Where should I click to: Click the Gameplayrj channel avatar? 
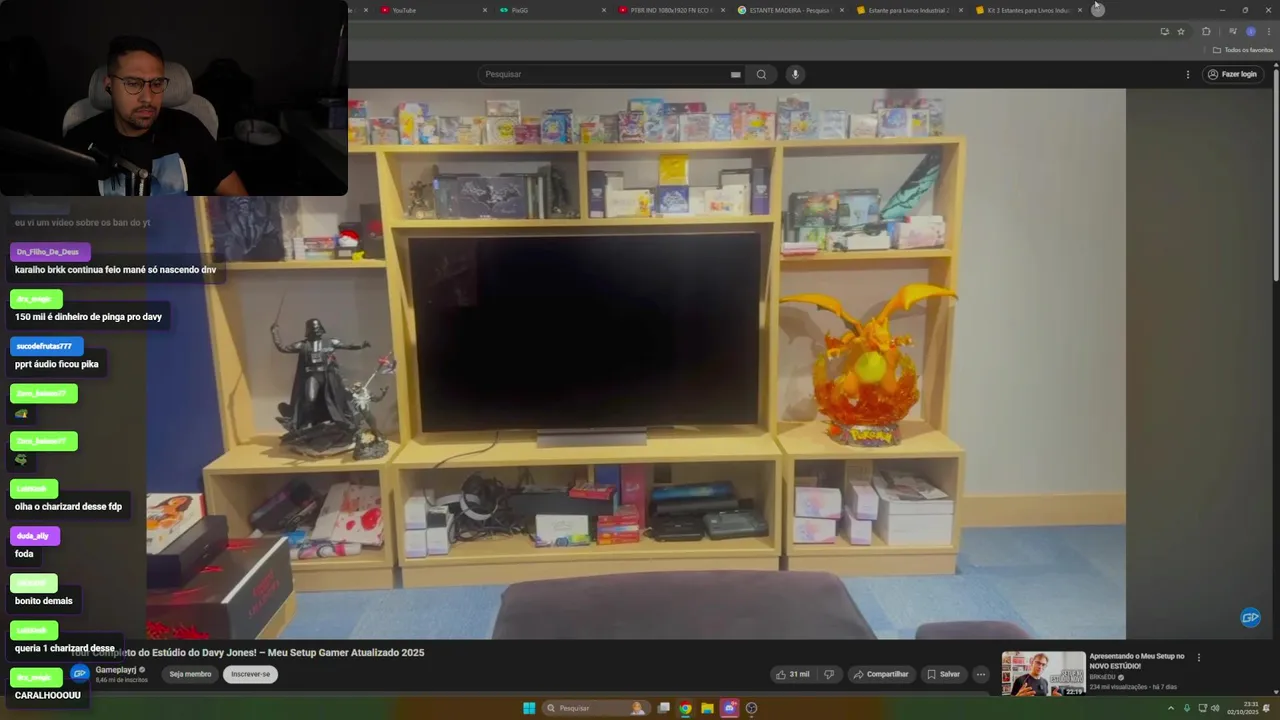point(80,674)
